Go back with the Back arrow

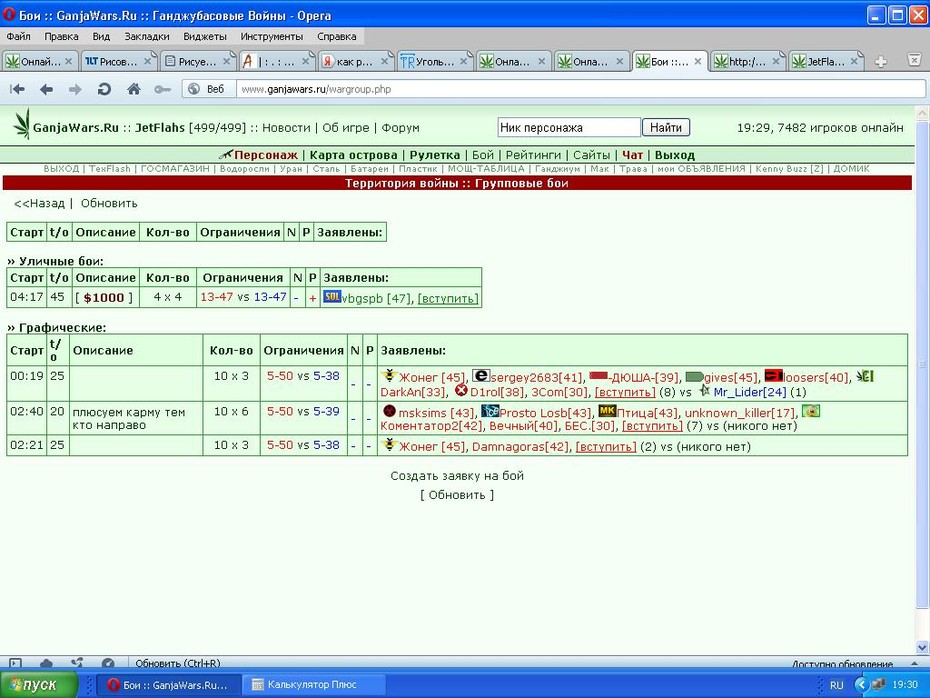(46, 90)
